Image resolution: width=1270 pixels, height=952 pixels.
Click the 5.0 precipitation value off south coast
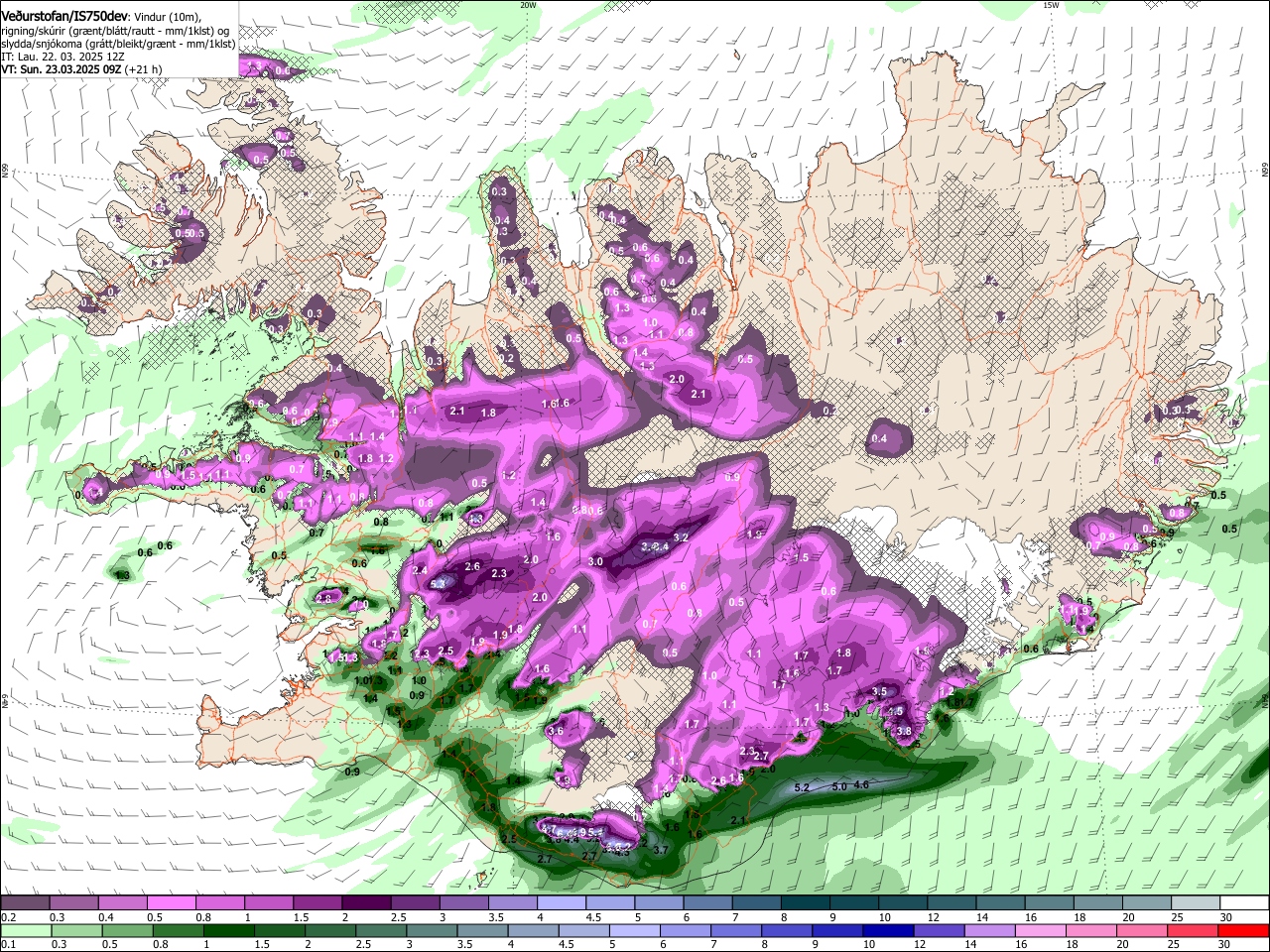838,786
